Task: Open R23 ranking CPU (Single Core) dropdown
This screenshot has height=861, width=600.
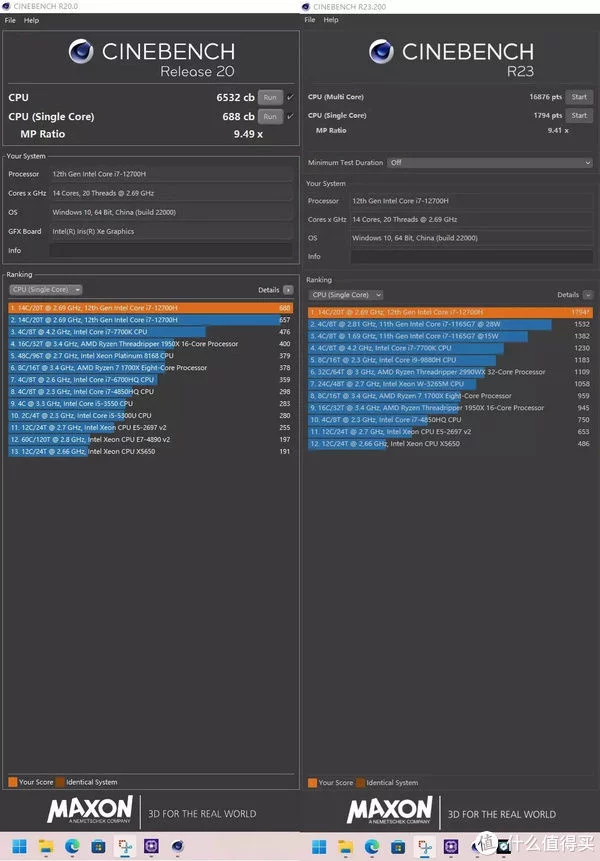Action: pyautogui.click(x=345, y=295)
